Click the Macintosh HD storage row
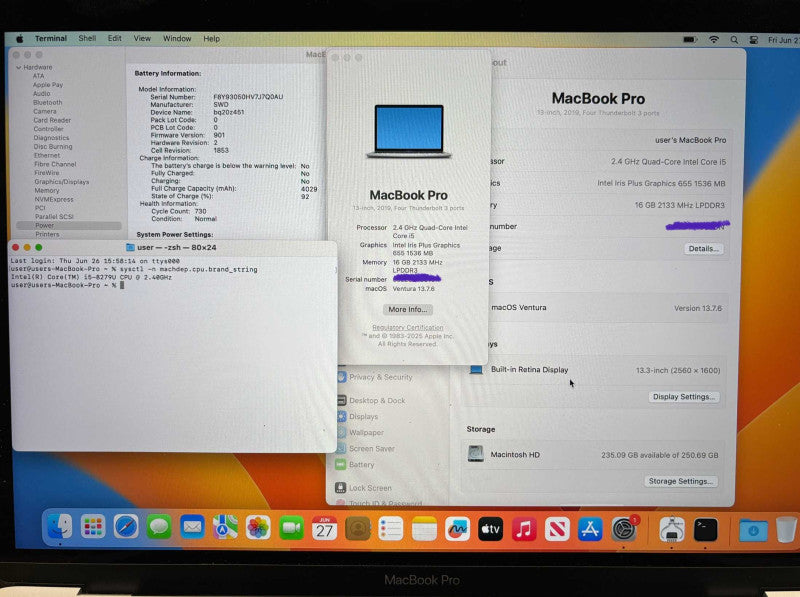This screenshot has height=597, width=800. [593, 454]
